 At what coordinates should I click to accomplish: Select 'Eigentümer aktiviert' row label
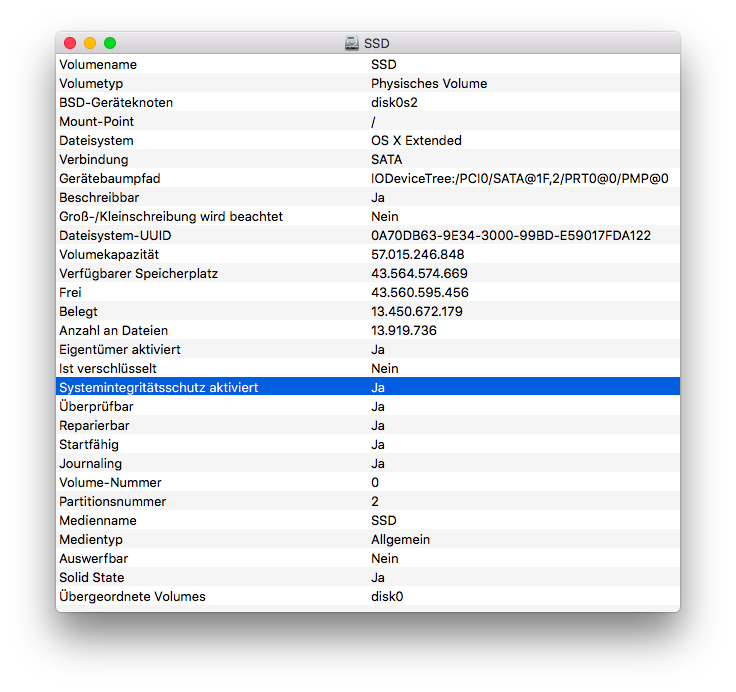120,350
